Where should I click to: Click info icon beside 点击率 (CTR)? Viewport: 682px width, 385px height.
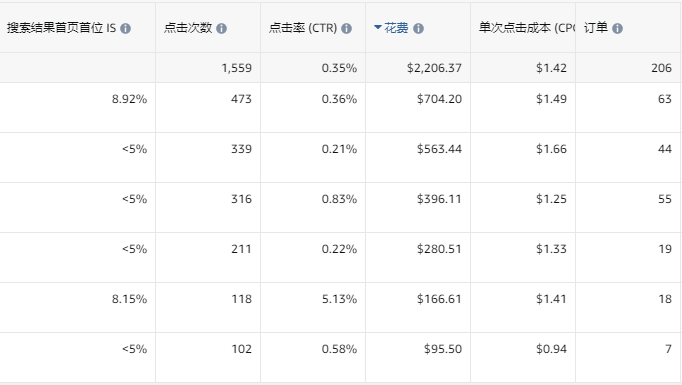[x=346, y=29]
